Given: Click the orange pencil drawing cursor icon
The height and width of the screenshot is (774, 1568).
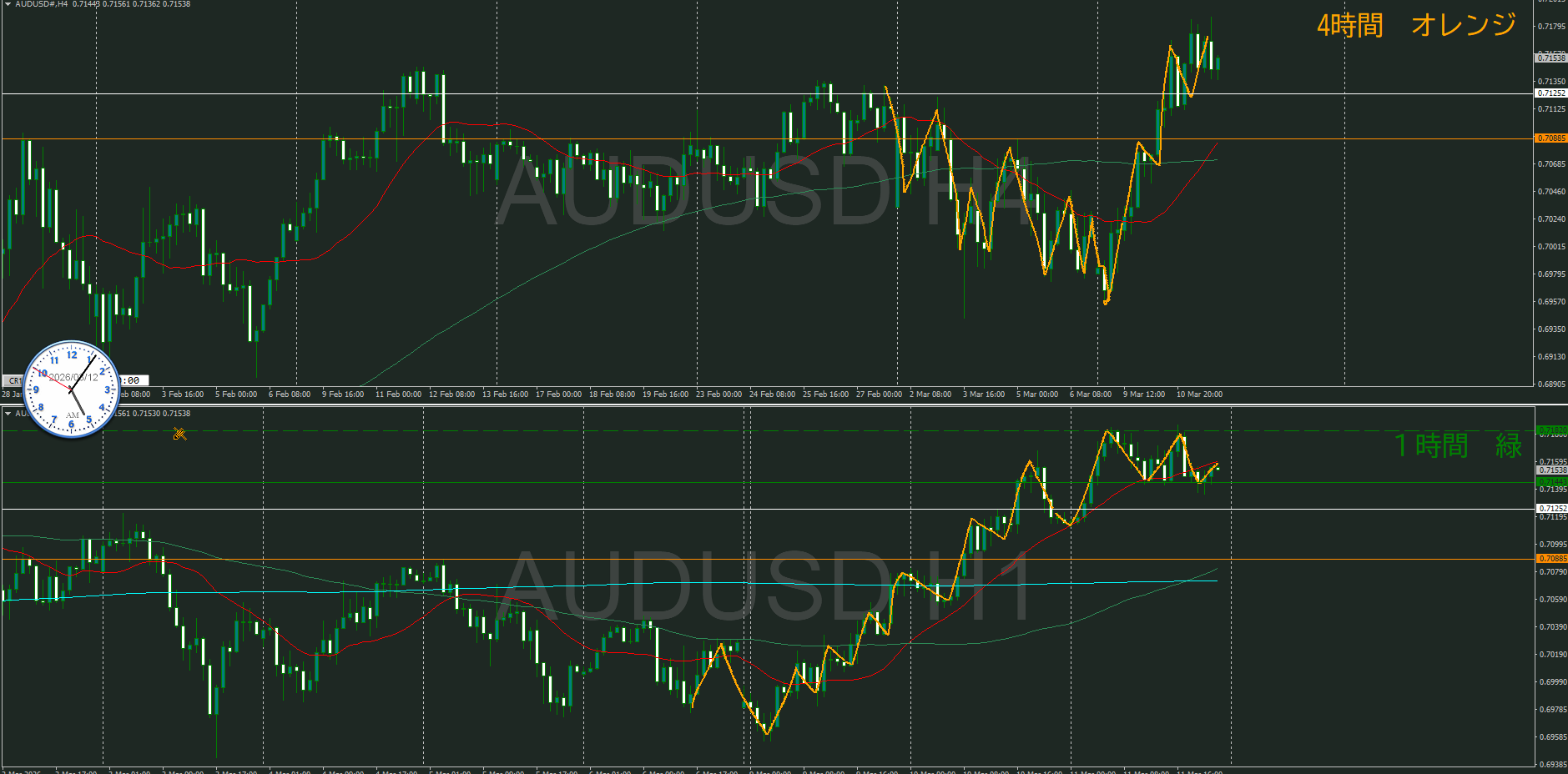Looking at the screenshot, I should tap(179, 433).
